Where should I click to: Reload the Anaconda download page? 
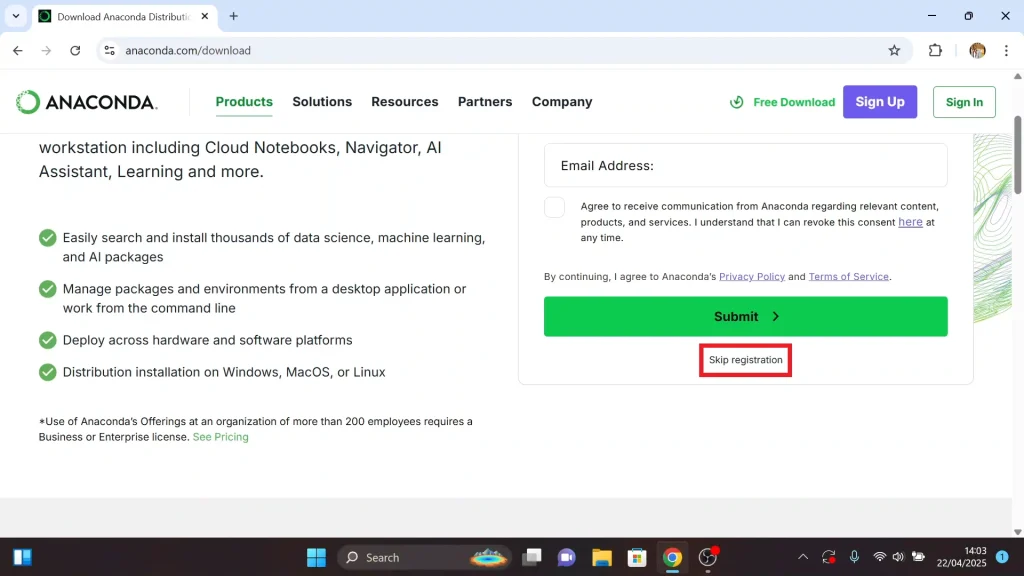click(x=75, y=50)
